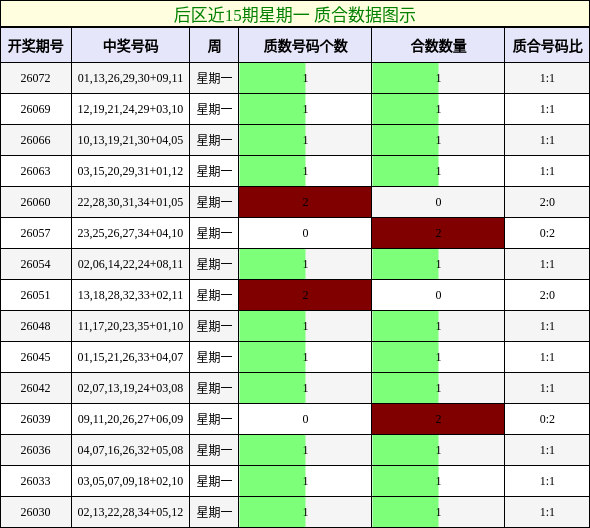Image resolution: width=590 pixels, height=528 pixels.
Task: Click dark red prime count bar for 26060
Action: (305, 202)
